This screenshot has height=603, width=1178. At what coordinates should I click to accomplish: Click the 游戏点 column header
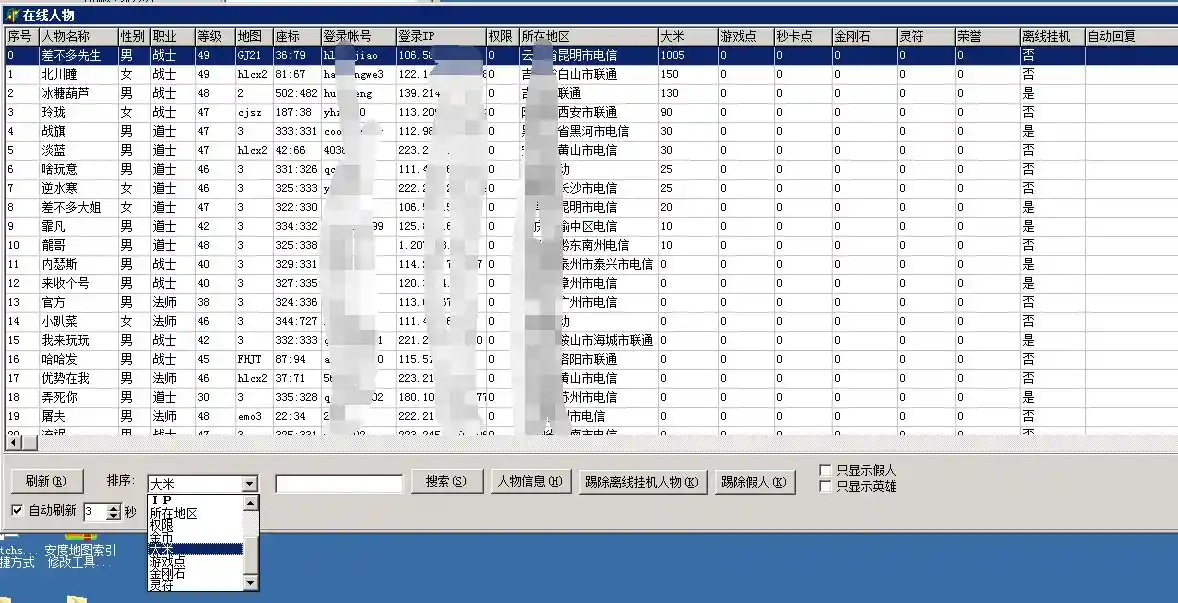(745, 36)
